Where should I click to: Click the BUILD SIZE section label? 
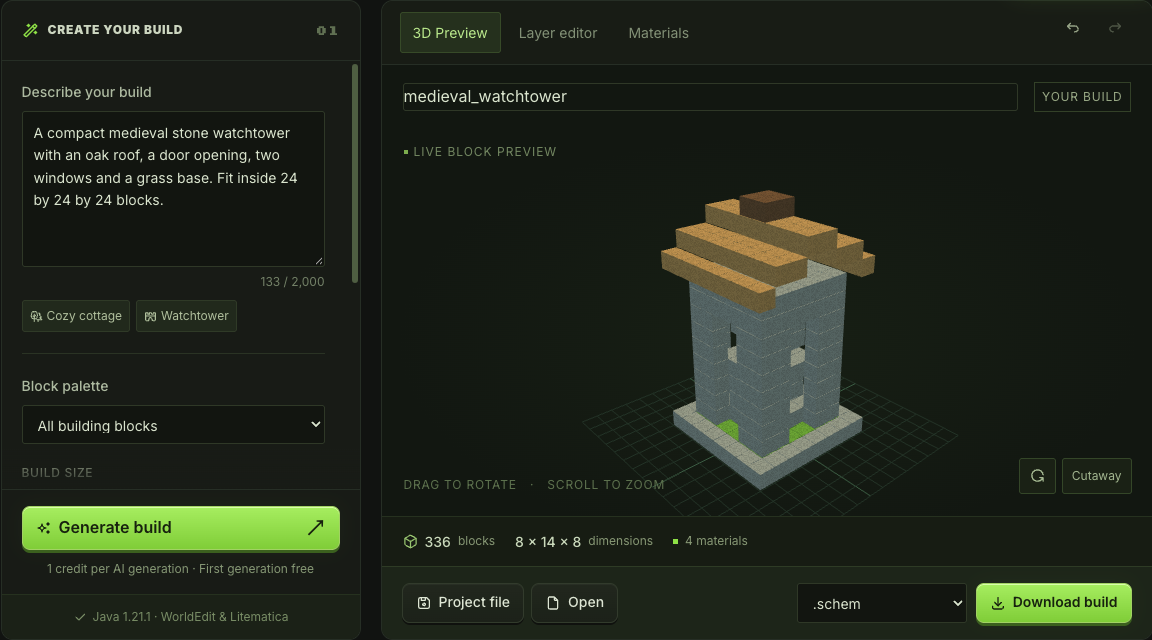(x=57, y=472)
